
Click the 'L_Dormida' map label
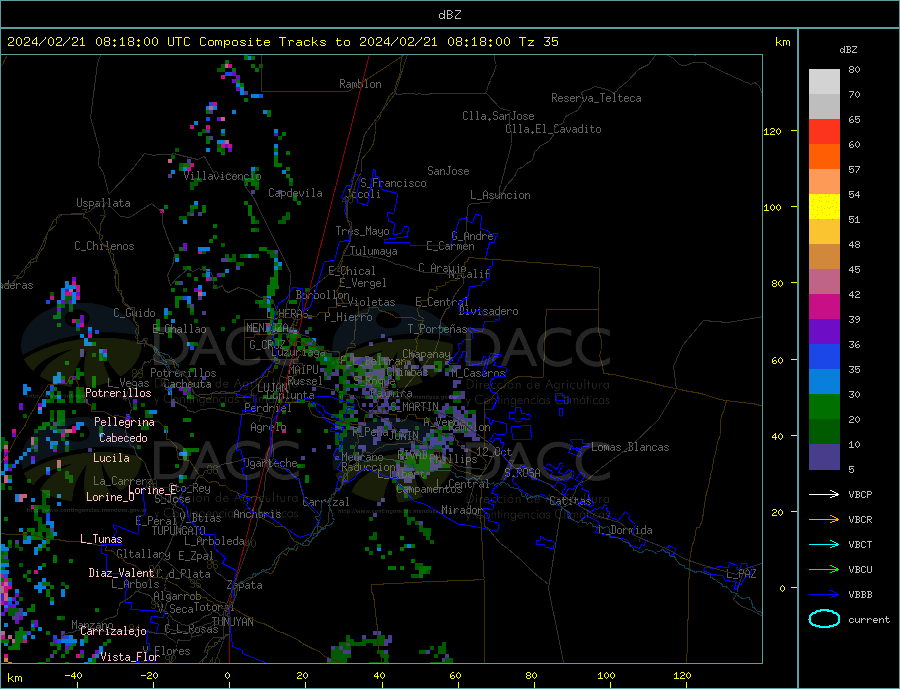(626, 530)
